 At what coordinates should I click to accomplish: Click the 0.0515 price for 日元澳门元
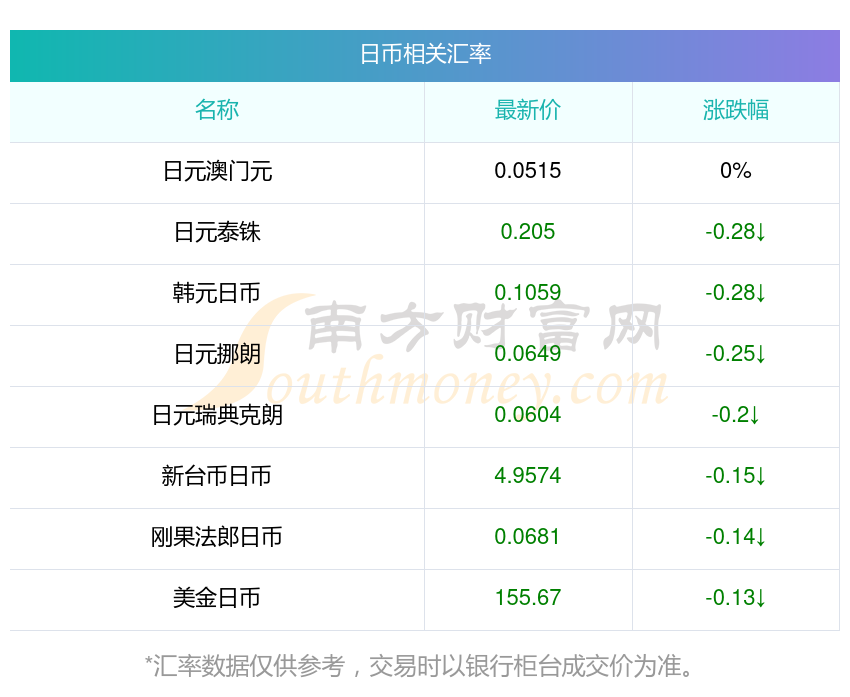(x=528, y=171)
